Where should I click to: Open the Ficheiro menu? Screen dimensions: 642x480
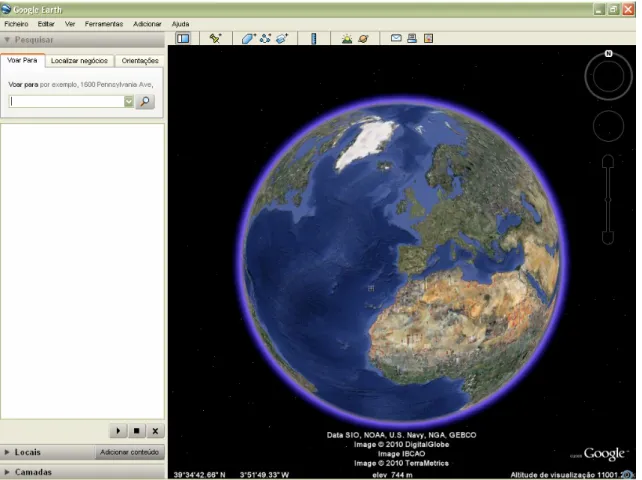[16, 24]
